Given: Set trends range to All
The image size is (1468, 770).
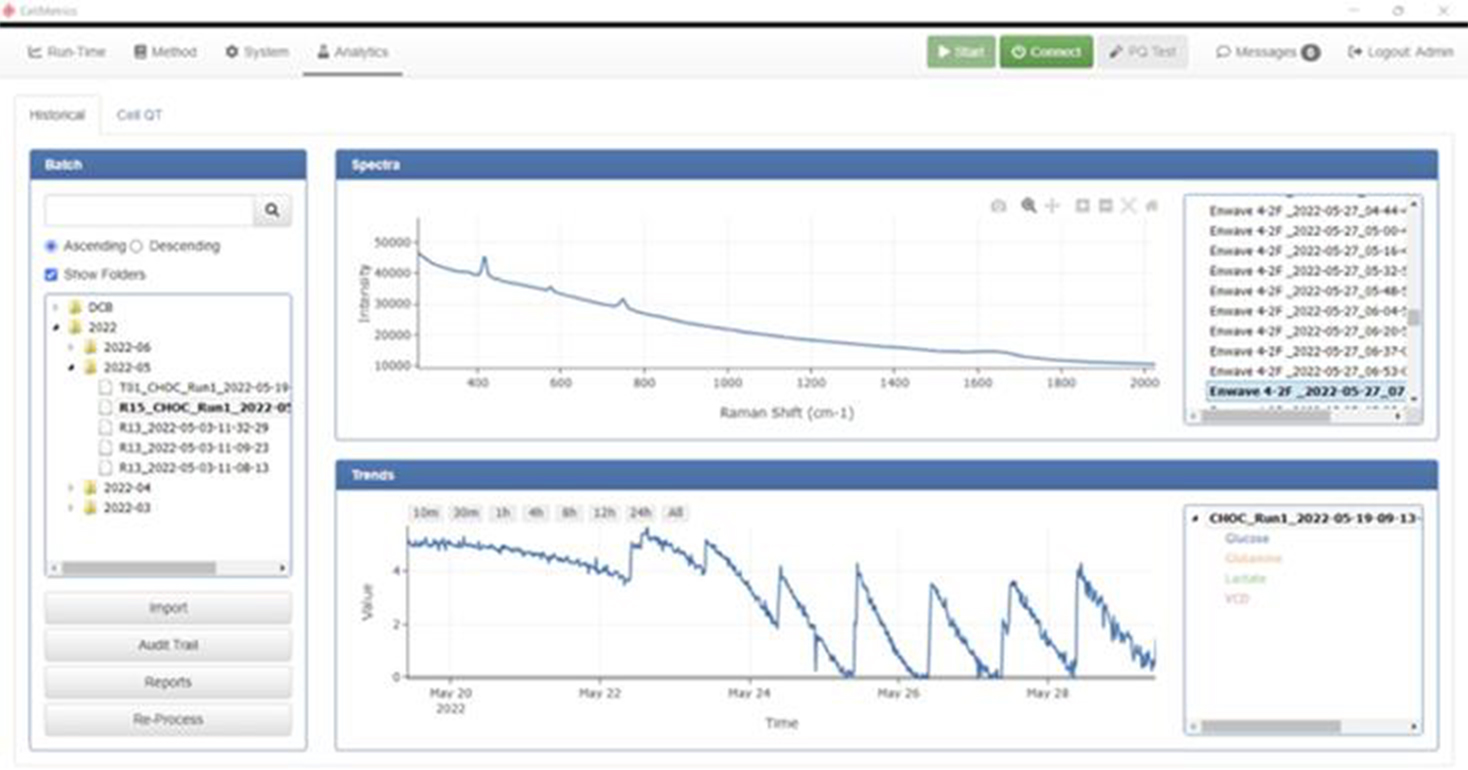Looking at the screenshot, I should tap(675, 513).
